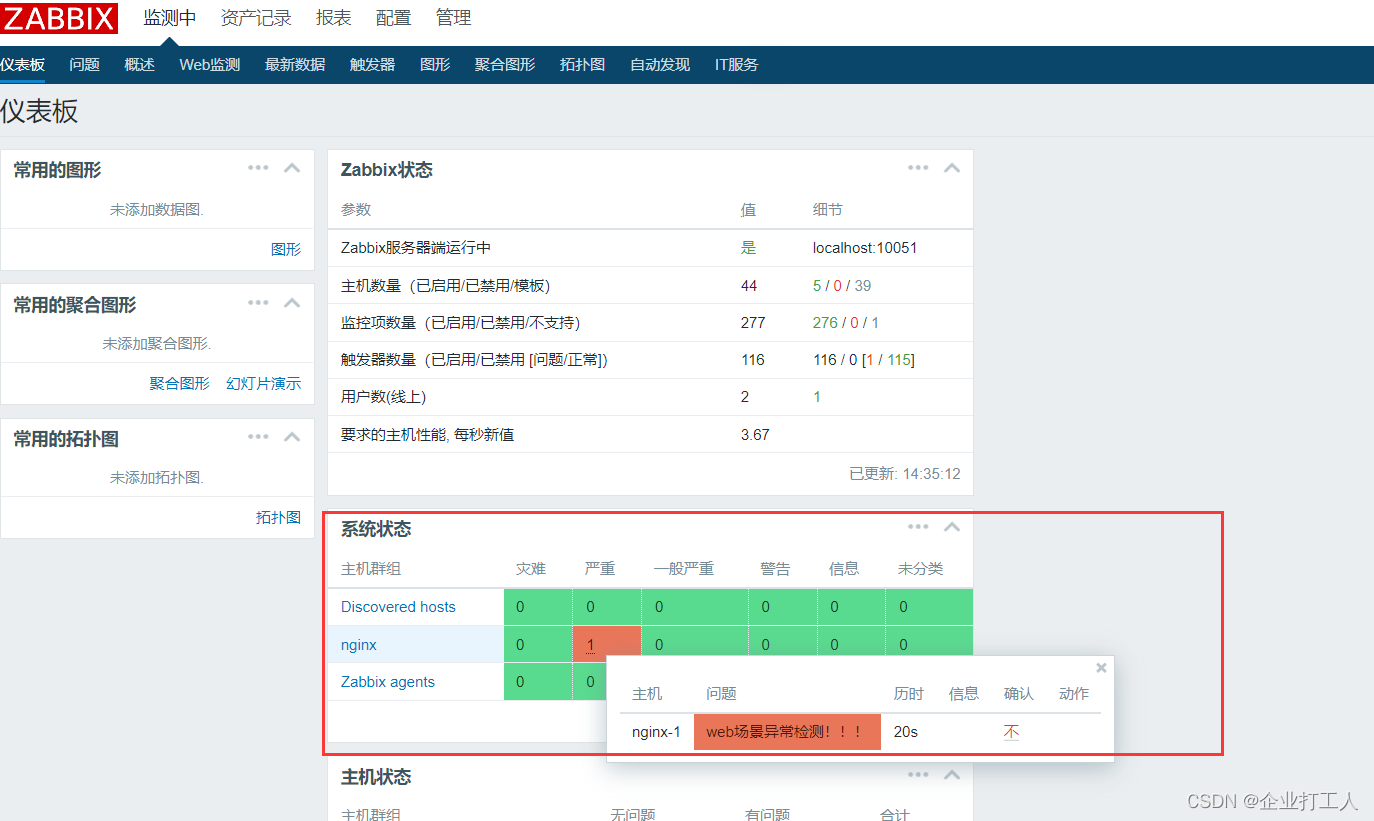Go to the 概述 submenu tab
1374x821 pixels.
[x=140, y=65]
